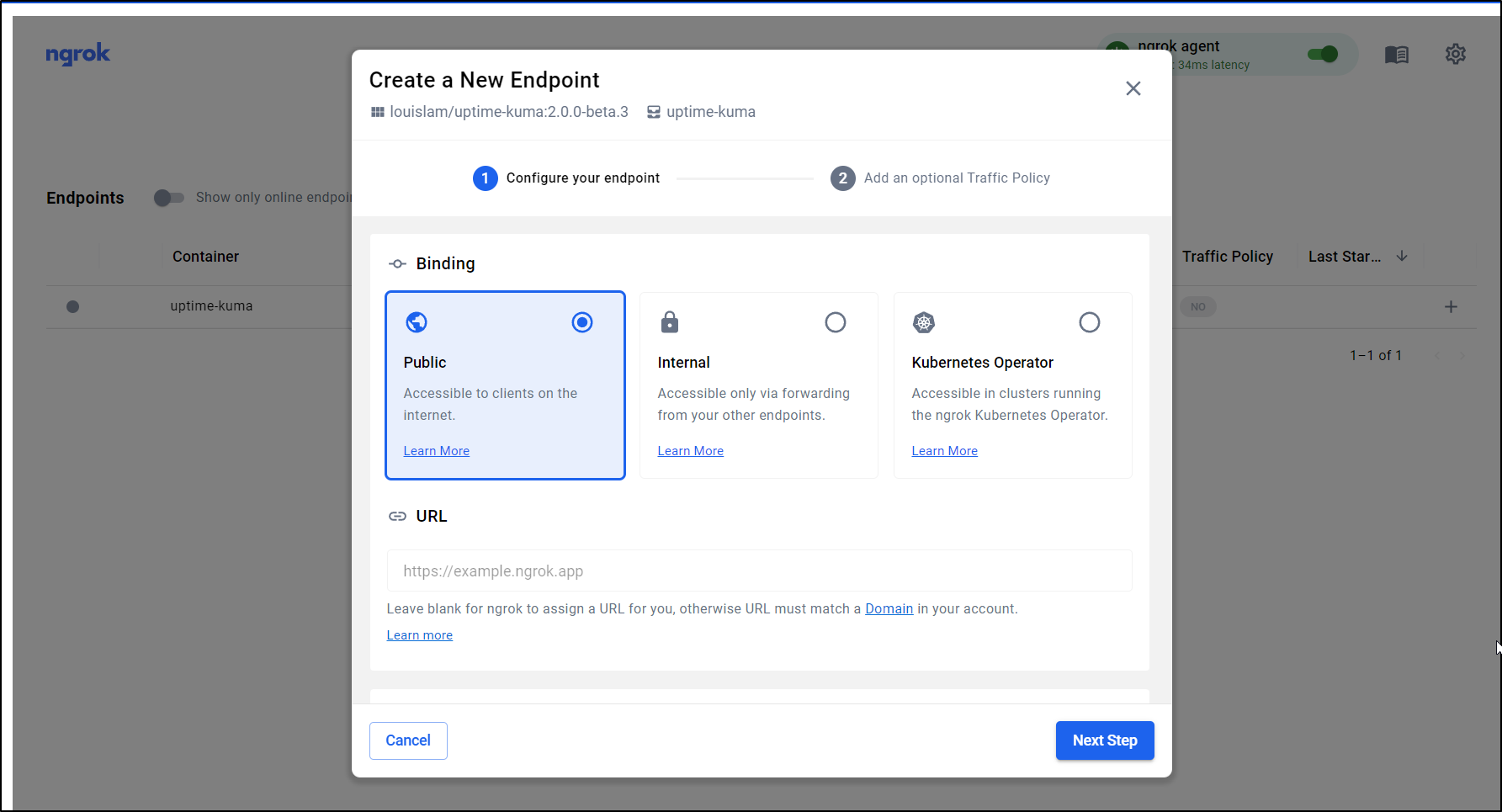This screenshot has width=1502, height=812.
Task: Select the Public binding radio button
Action: click(x=582, y=322)
